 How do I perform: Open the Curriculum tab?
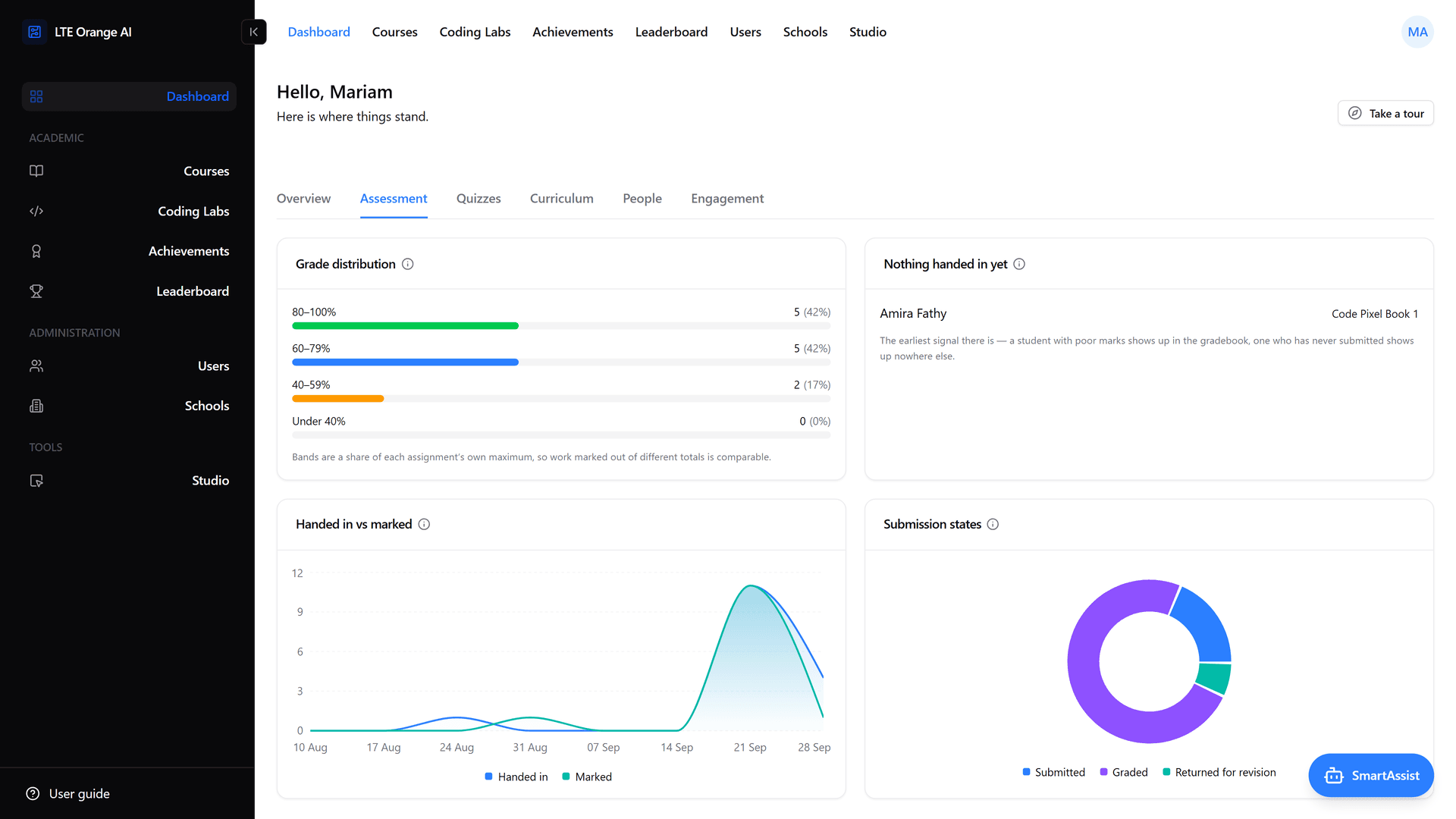click(x=561, y=199)
